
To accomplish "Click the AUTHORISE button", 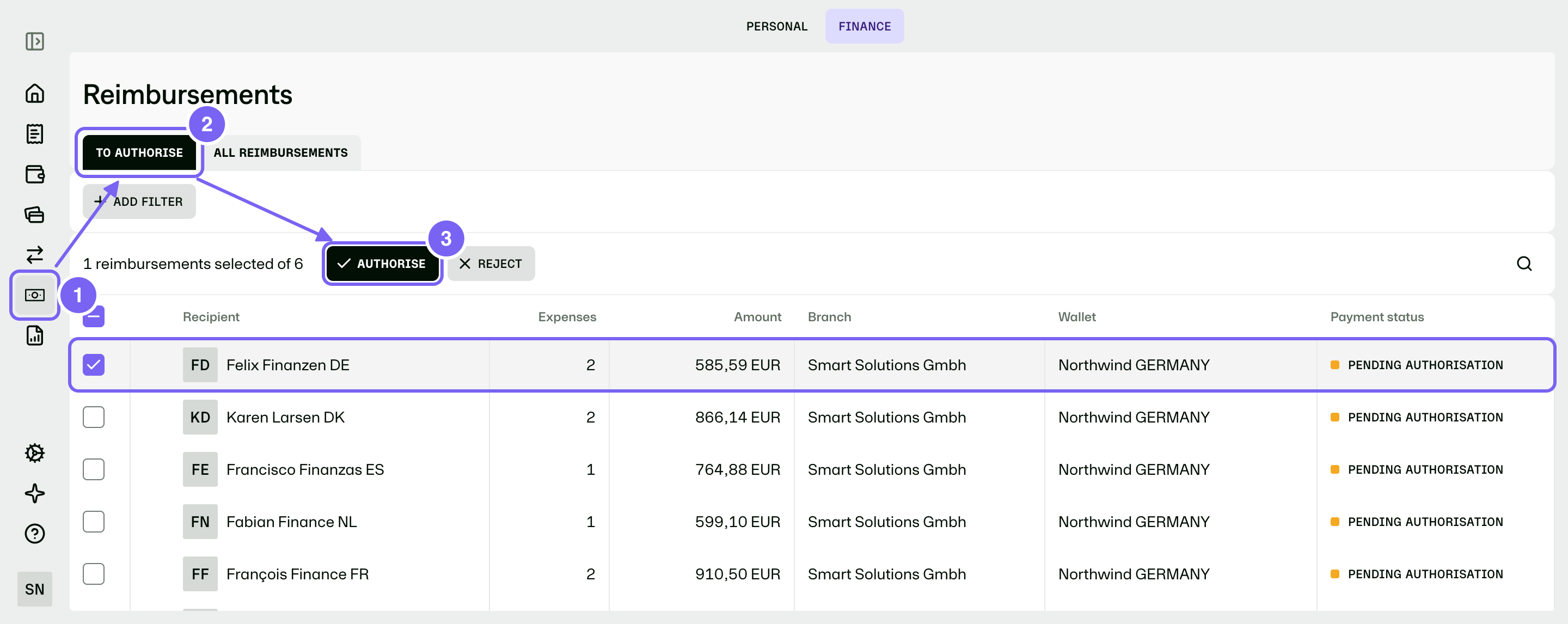I will (x=382, y=264).
